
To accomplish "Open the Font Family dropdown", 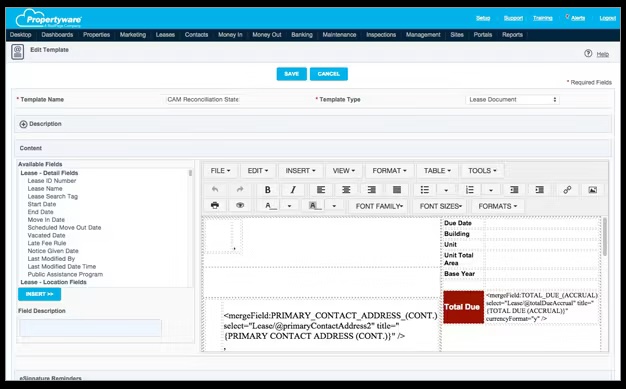I will (x=379, y=206).
